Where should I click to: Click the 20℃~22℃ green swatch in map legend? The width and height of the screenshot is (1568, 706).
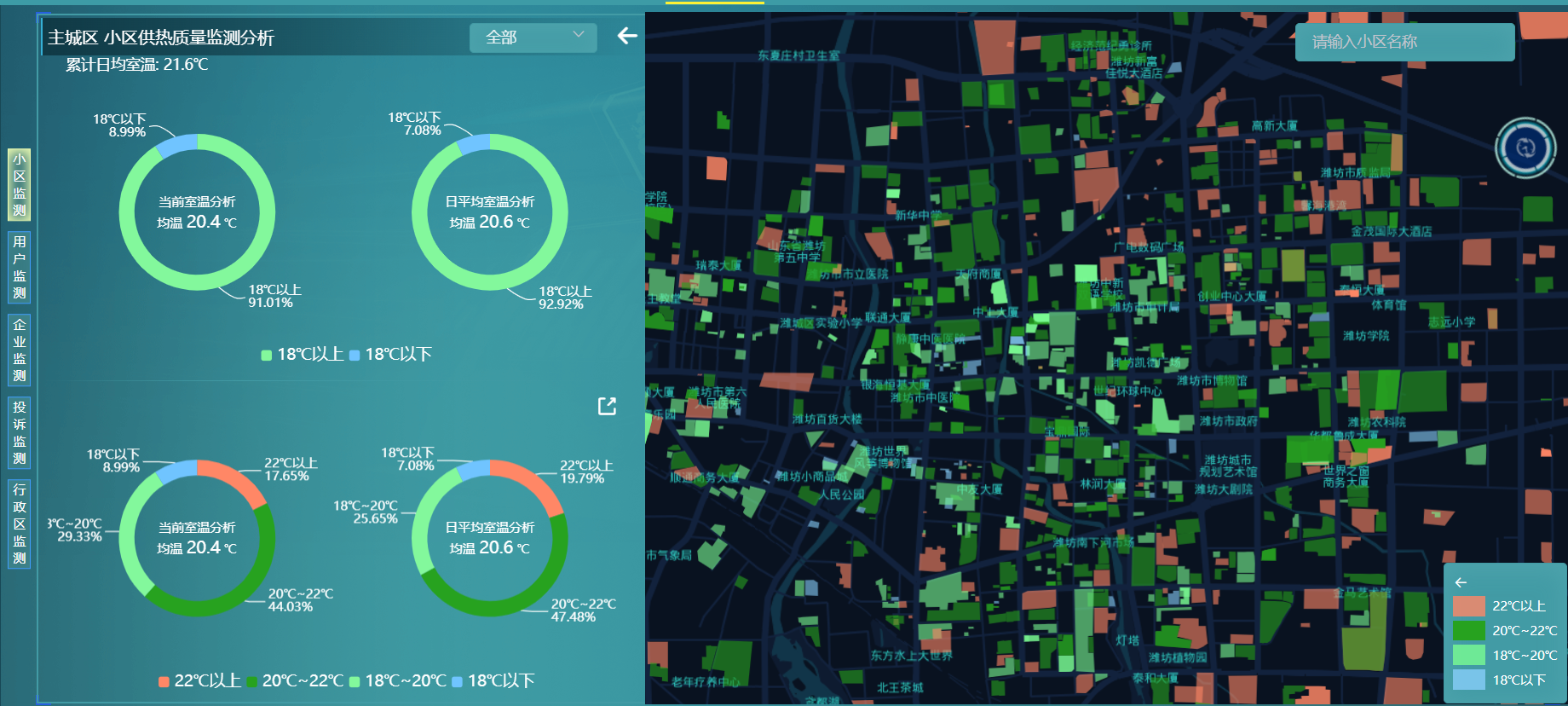point(1468,631)
